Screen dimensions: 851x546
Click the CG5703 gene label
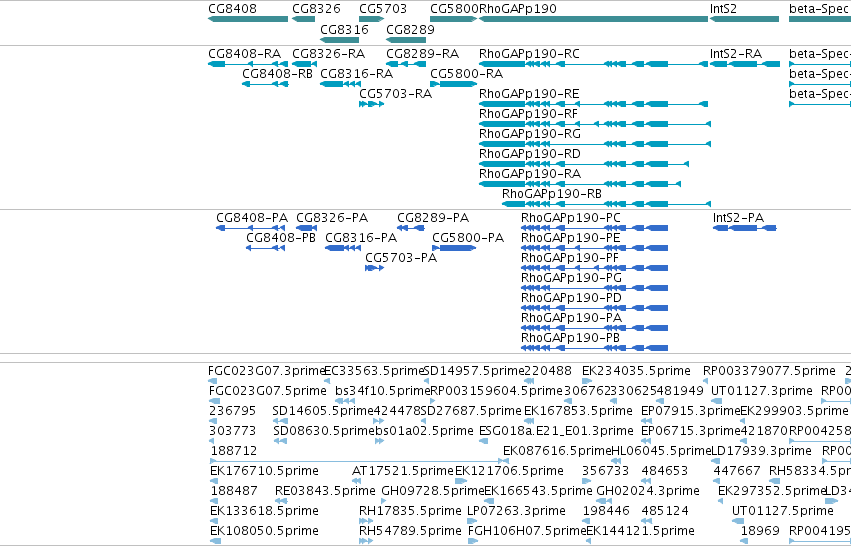point(383,9)
